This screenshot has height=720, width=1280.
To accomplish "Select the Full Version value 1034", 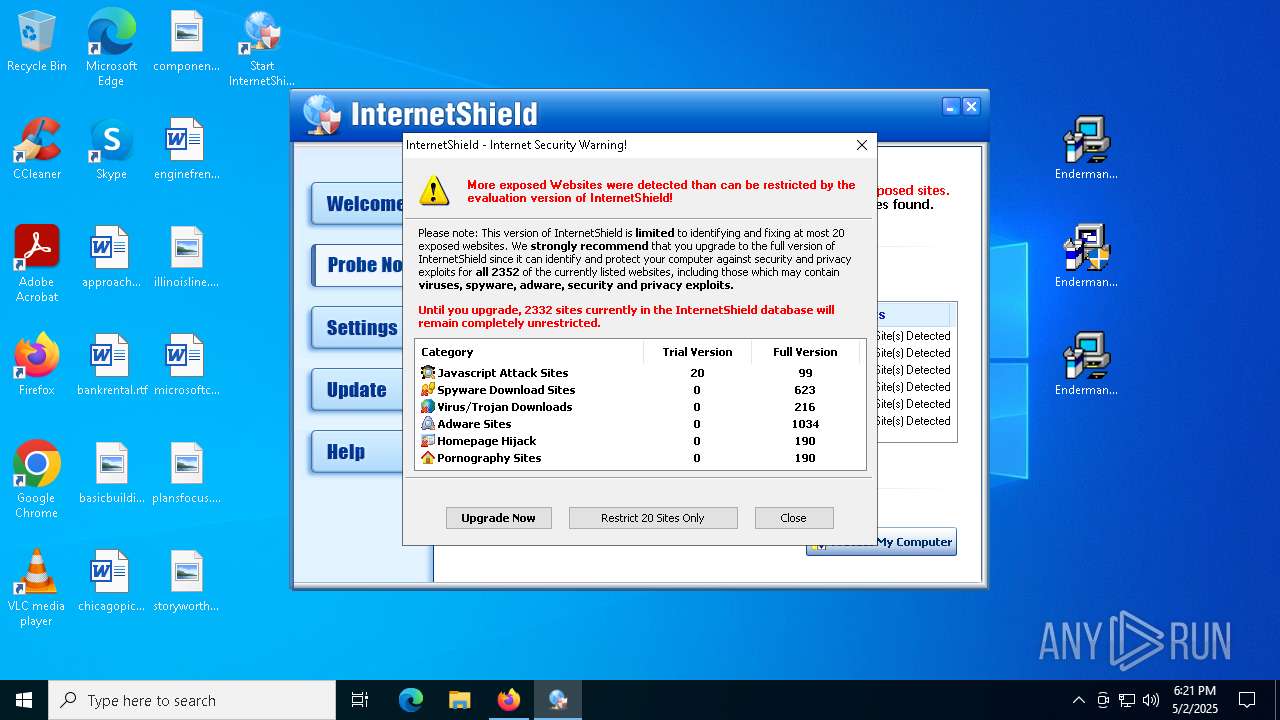I will [x=805, y=424].
